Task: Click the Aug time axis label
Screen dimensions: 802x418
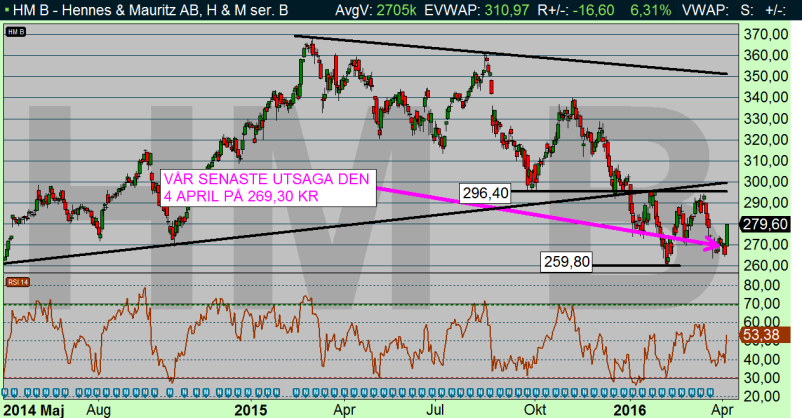Action: coord(99,410)
